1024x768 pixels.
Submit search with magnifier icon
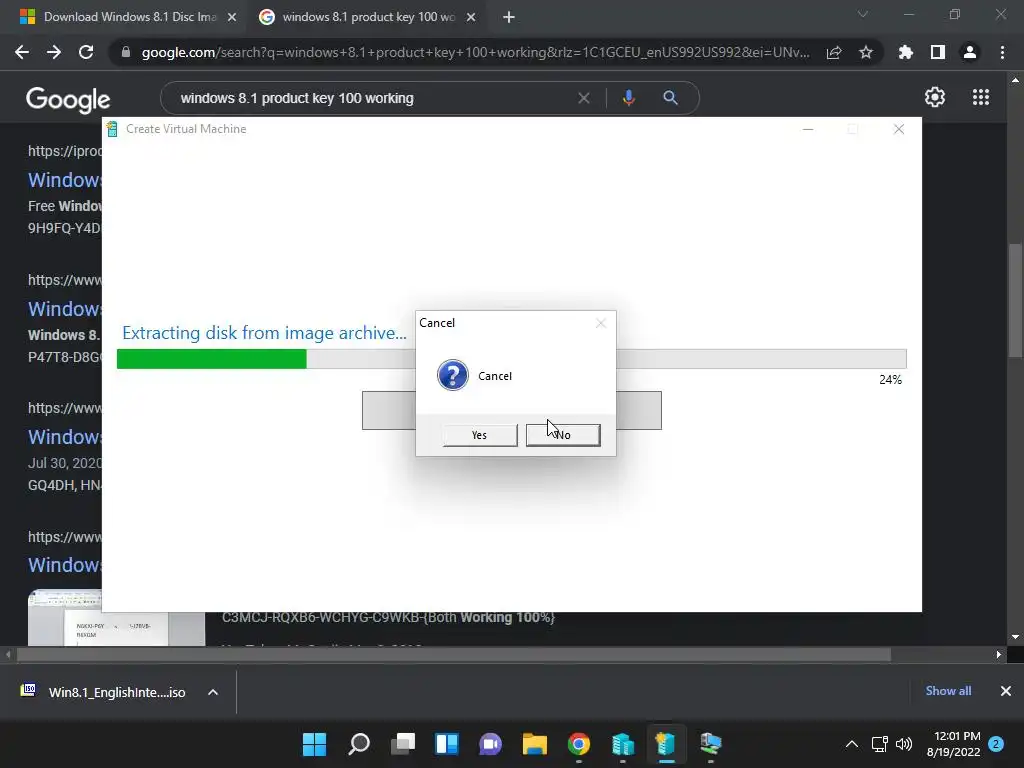[x=671, y=98]
